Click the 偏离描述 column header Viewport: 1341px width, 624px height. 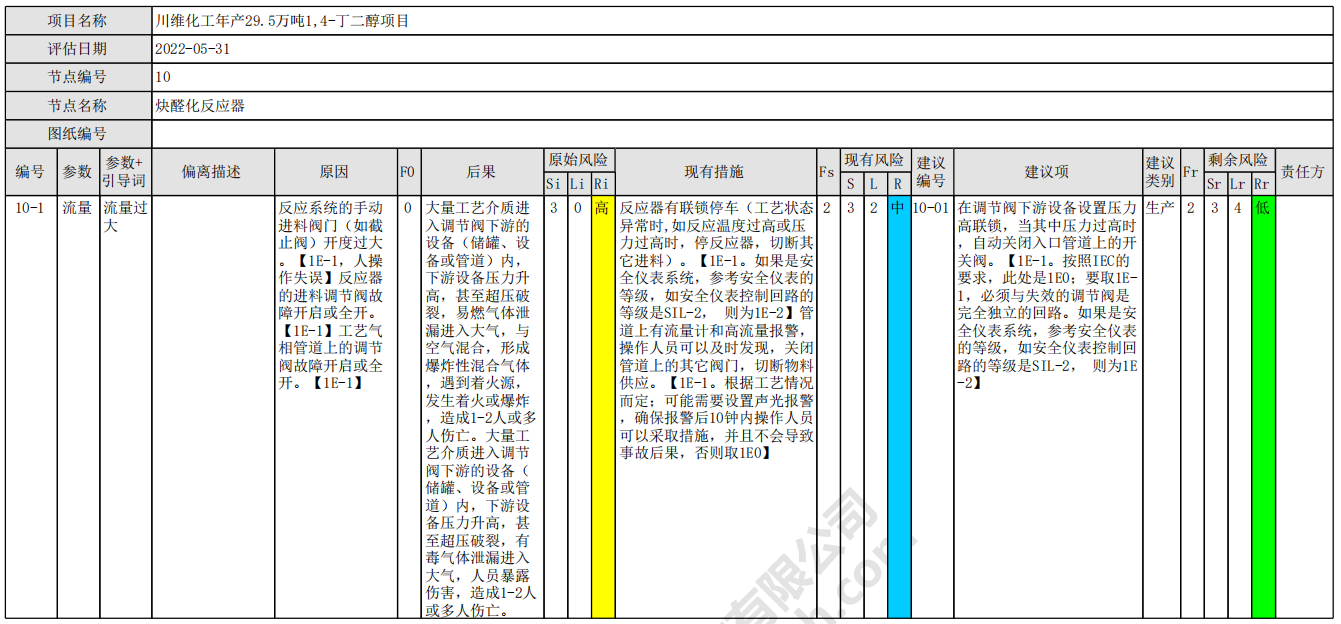click(213, 171)
